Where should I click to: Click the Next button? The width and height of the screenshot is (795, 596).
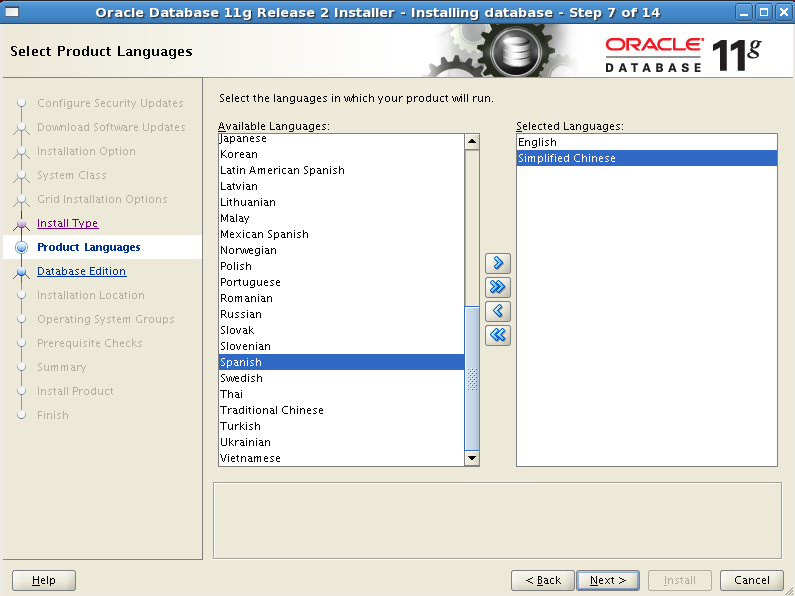click(x=607, y=580)
